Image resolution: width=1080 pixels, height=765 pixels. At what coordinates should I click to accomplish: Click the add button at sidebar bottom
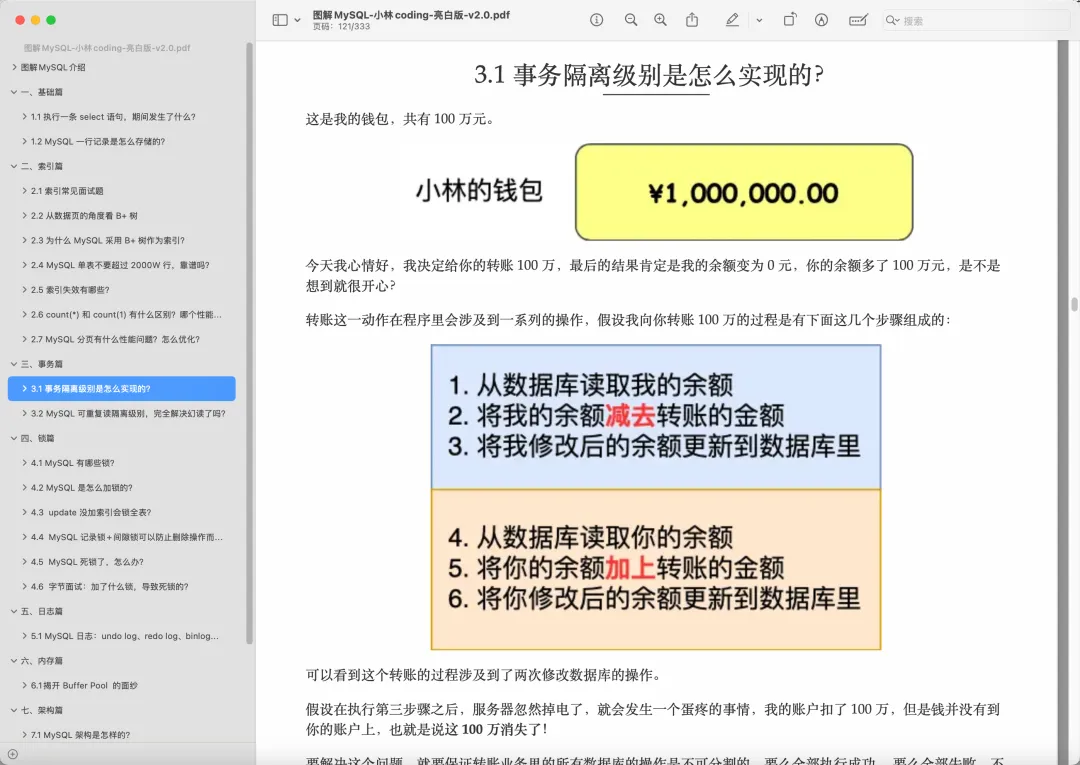pyautogui.click(x=12, y=754)
